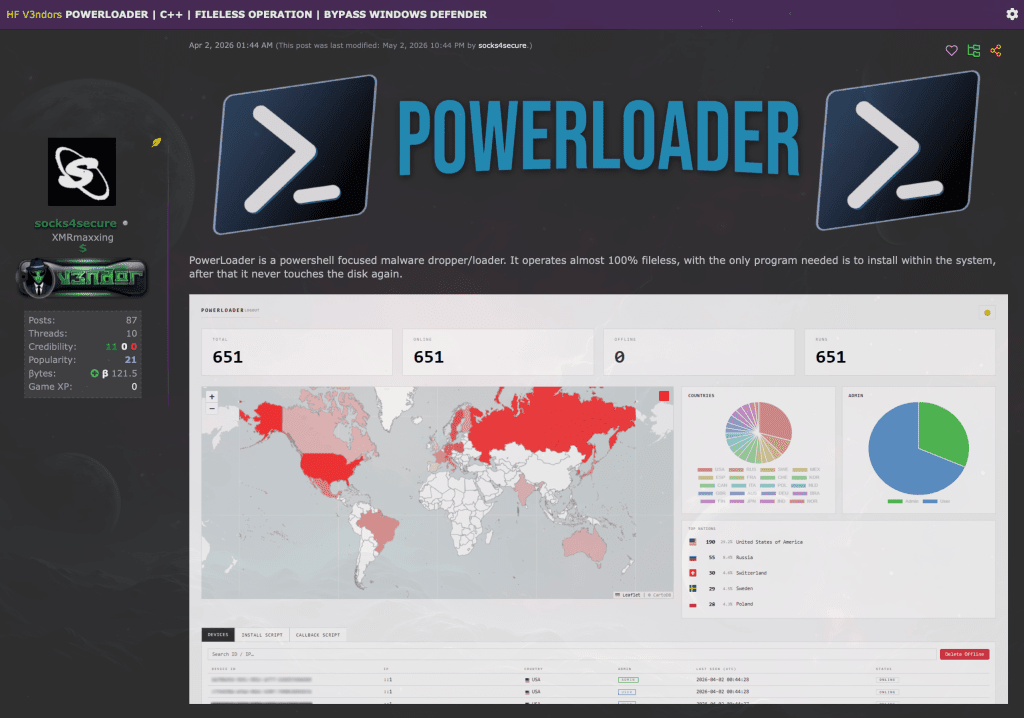This screenshot has height=718, width=1024.
Task: Click socks4secure in the last-modified note
Action: [x=502, y=45]
